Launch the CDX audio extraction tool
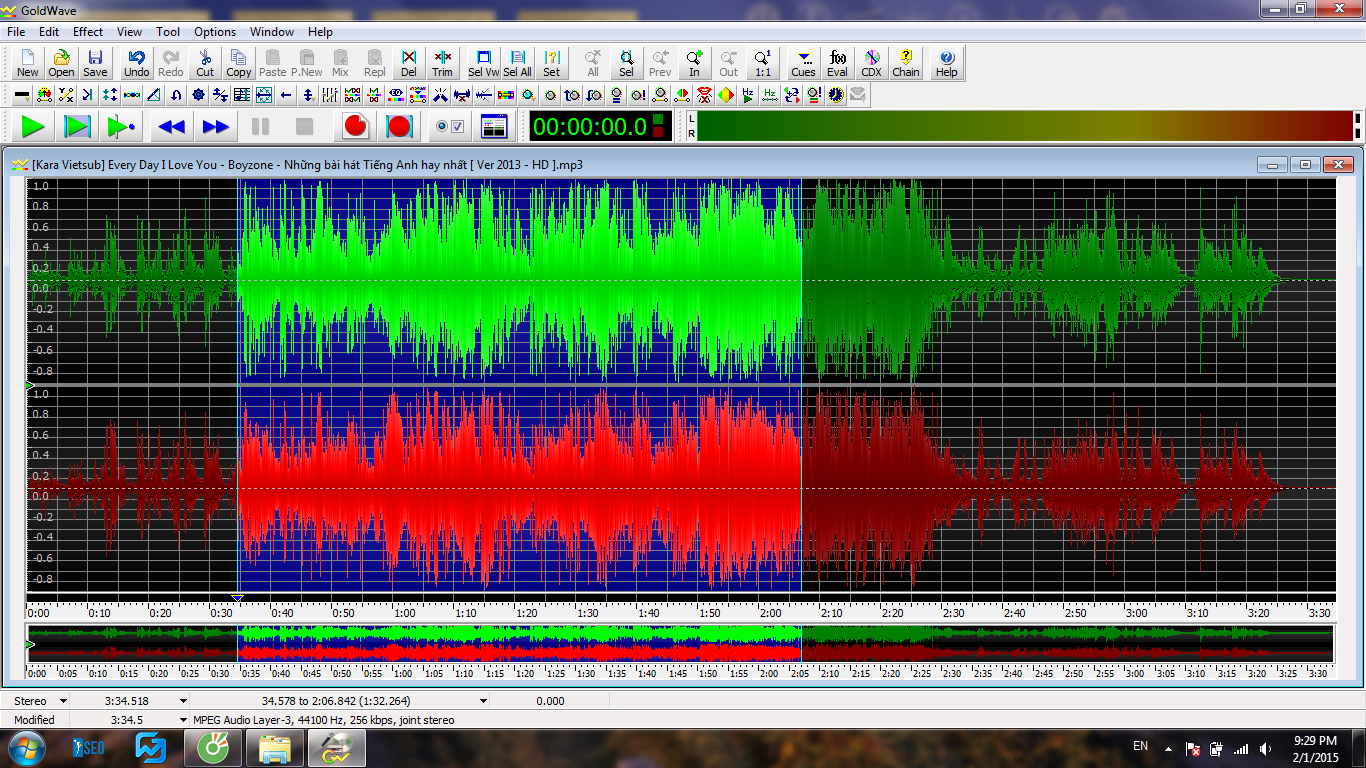 click(871, 63)
